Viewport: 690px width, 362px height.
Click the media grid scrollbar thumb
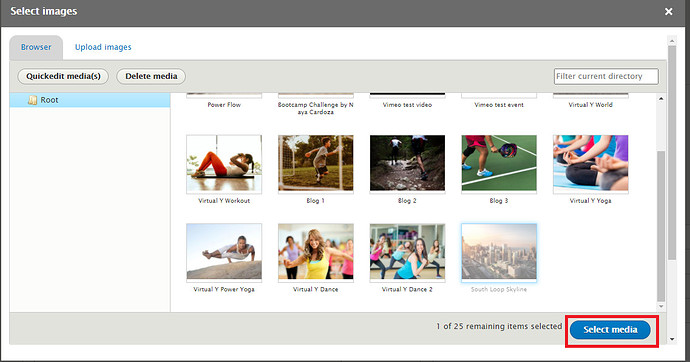pyautogui.click(x=661, y=226)
